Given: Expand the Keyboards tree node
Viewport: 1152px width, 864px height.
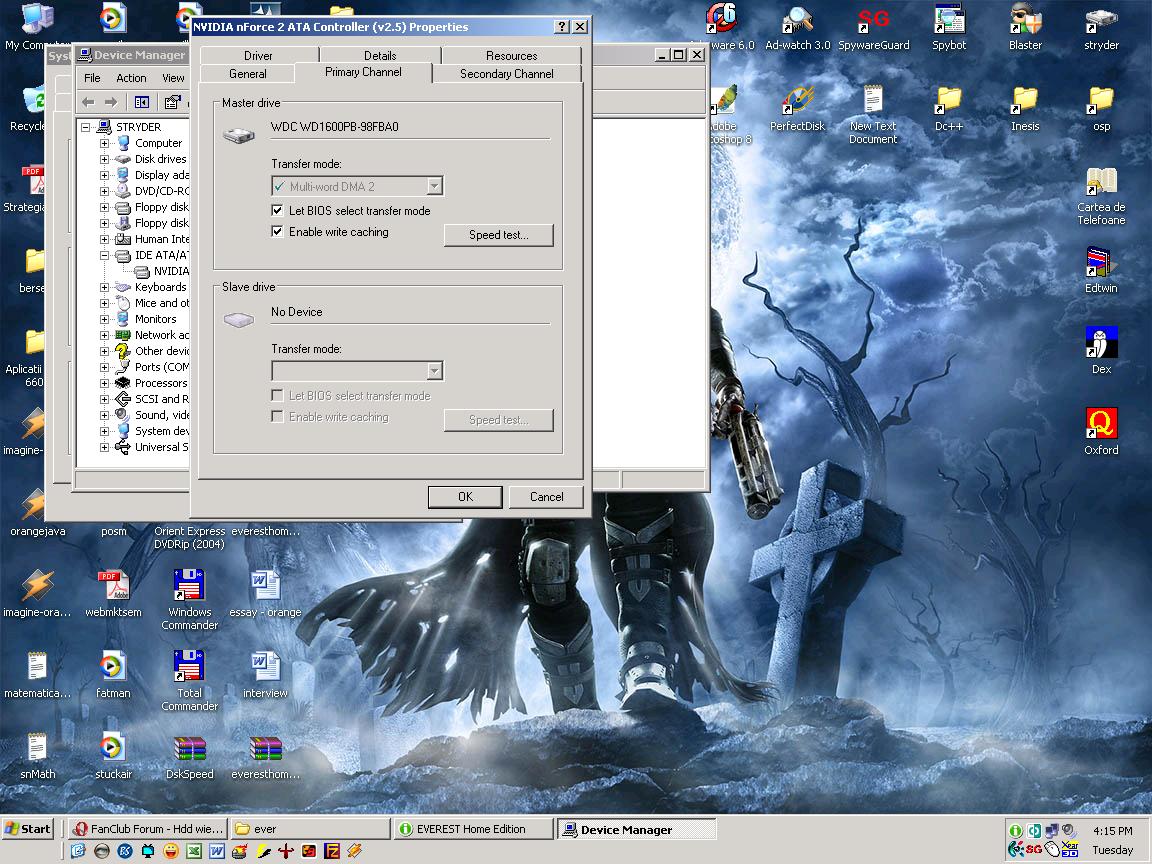Looking at the screenshot, I should point(104,287).
